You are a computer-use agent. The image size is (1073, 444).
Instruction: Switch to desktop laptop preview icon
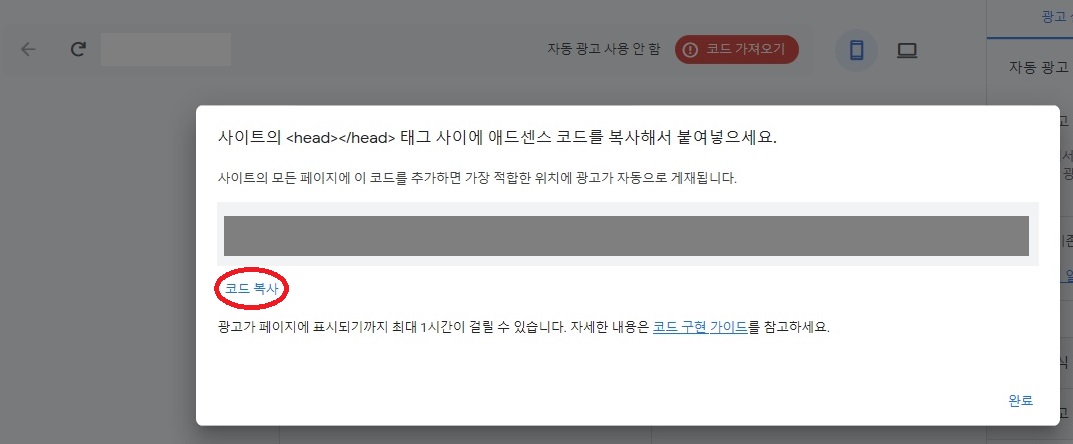[x=907, y=51]
